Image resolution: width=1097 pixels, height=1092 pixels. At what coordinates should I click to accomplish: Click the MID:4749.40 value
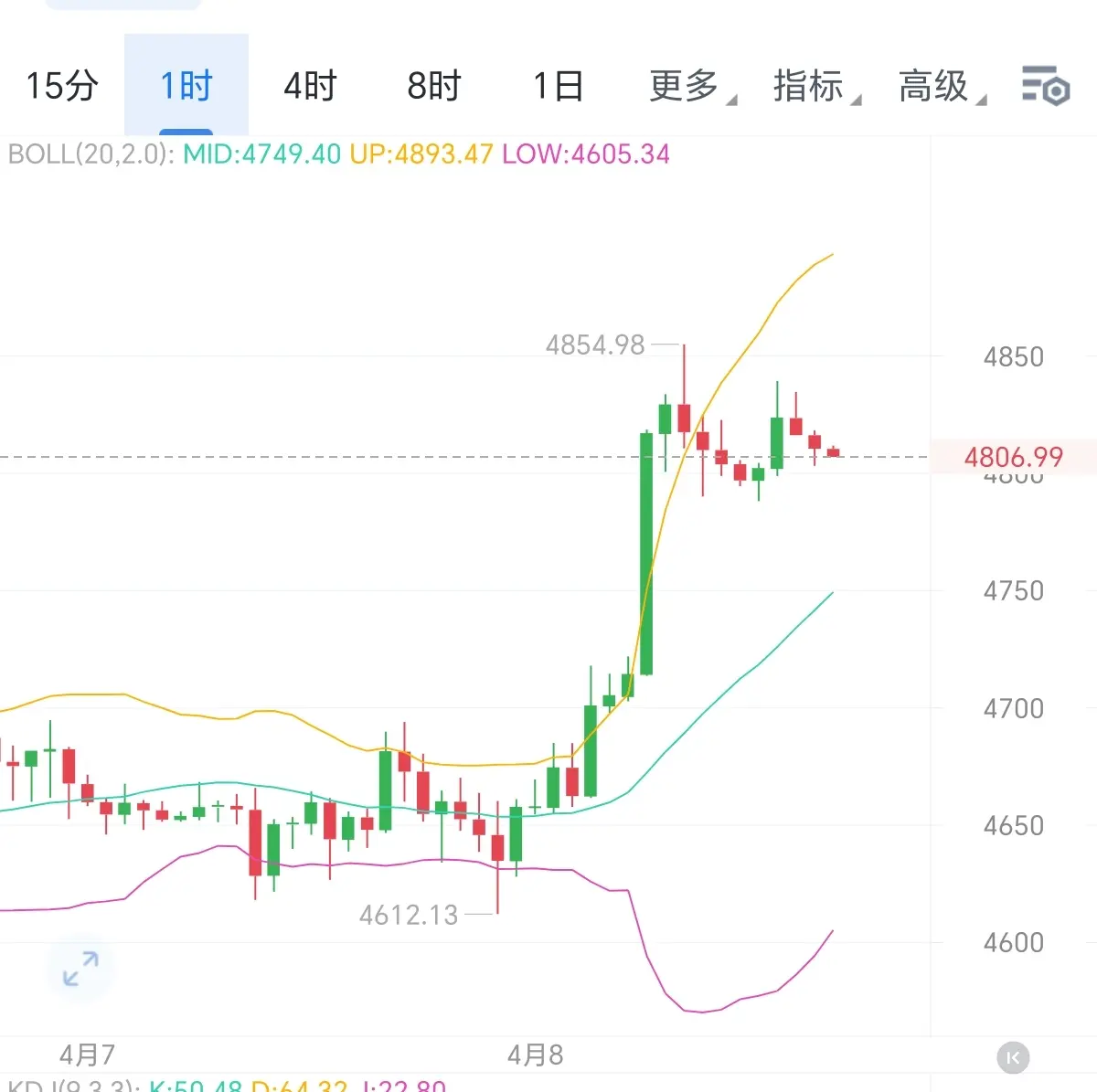click(x=262, y=154)
